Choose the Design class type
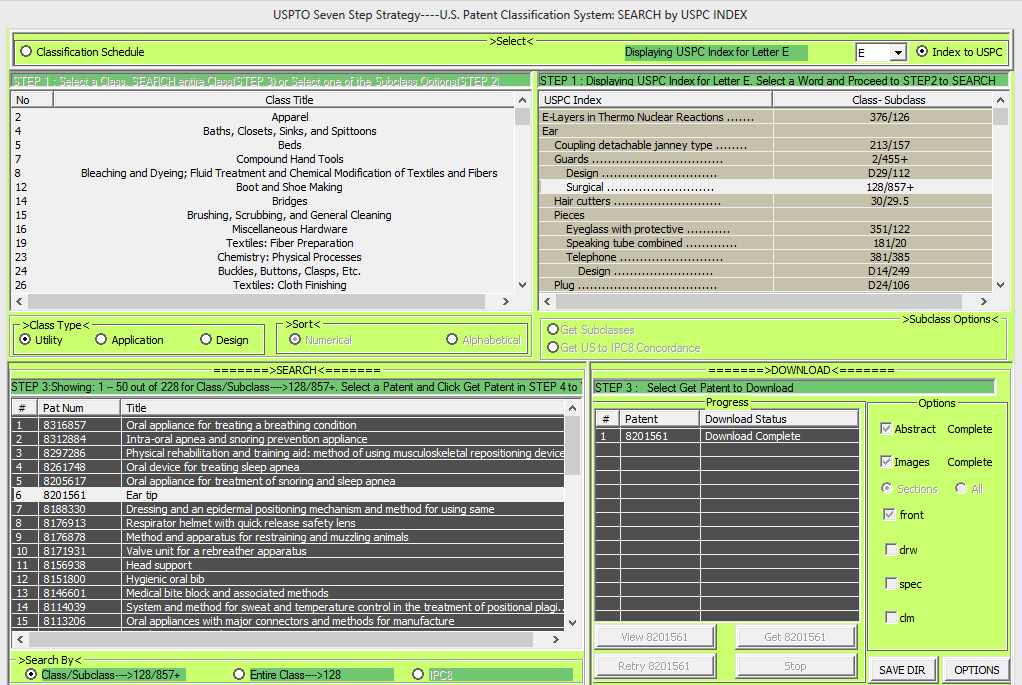The height and width of the screenshot is (685, 1022). [x=206, y=340]
